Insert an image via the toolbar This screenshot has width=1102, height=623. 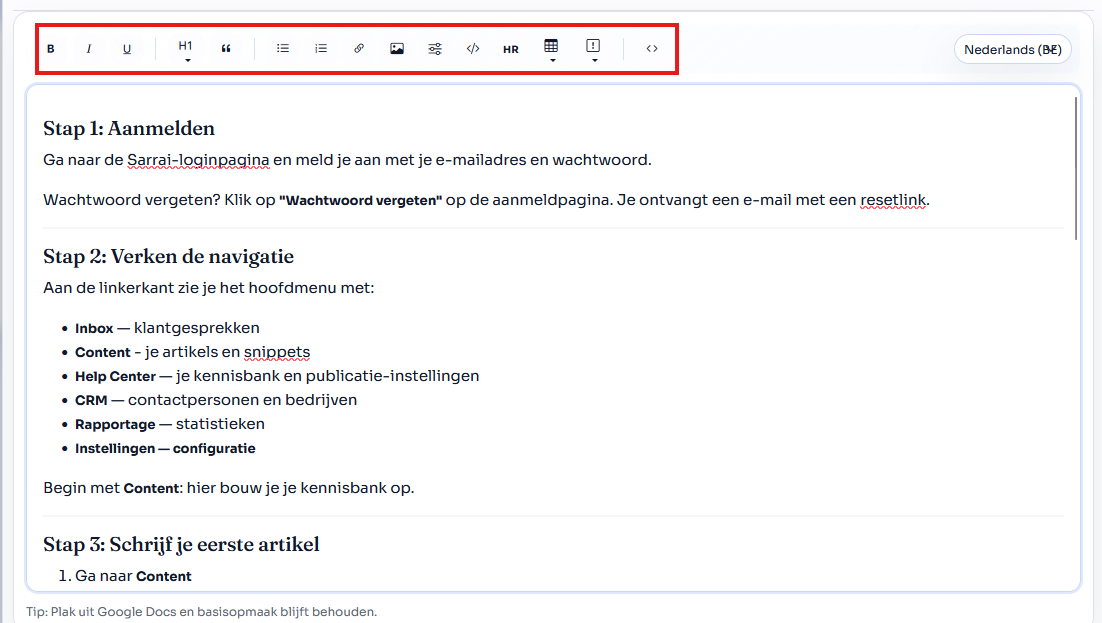[x=397, y=47]
